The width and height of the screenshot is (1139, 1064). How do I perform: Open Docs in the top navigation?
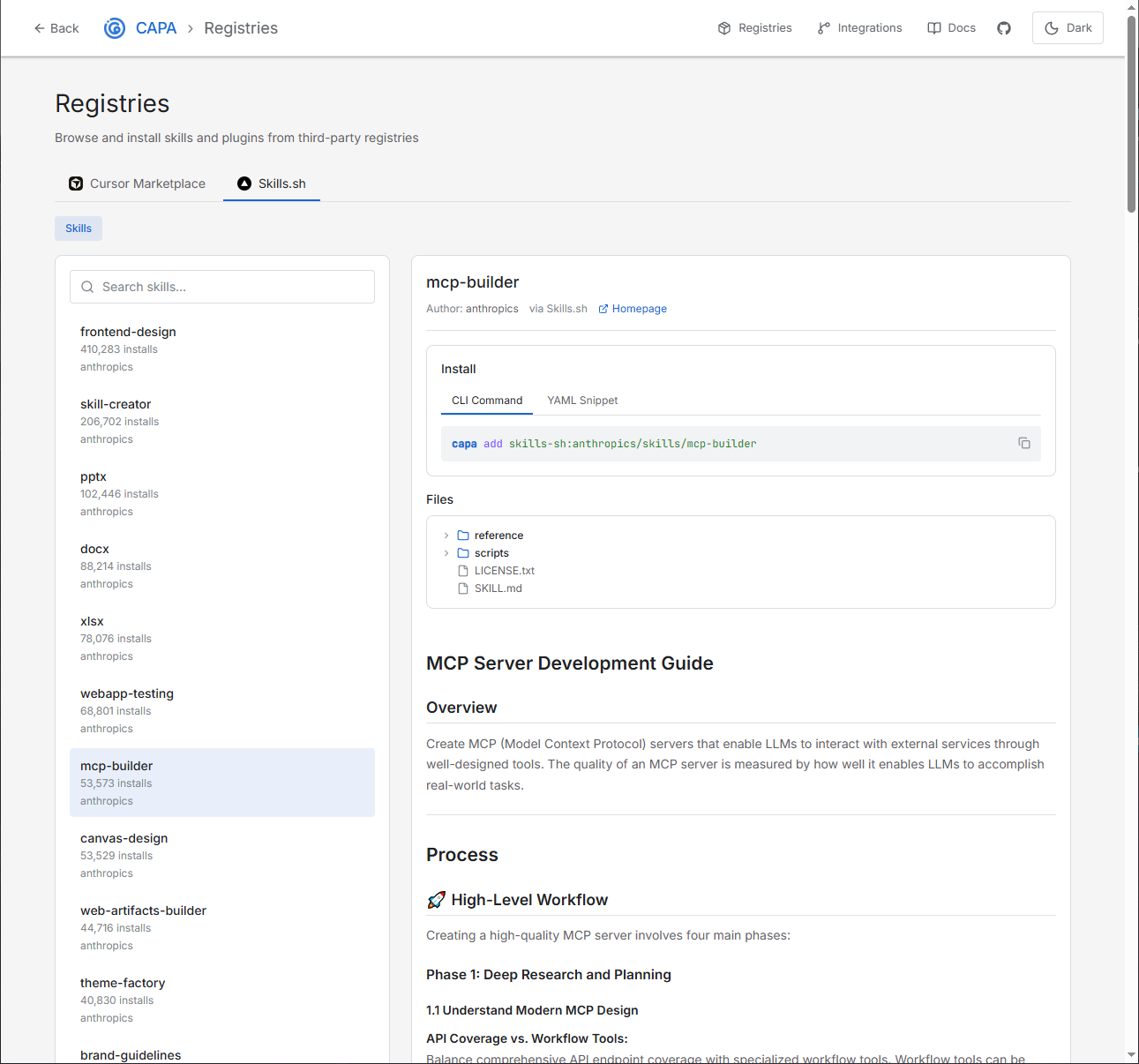pyautogui.click(x=952, y=28)
